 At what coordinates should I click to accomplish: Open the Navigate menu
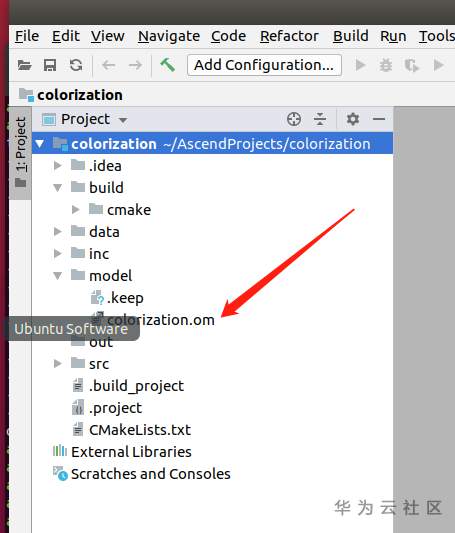(x=169, y=36)
